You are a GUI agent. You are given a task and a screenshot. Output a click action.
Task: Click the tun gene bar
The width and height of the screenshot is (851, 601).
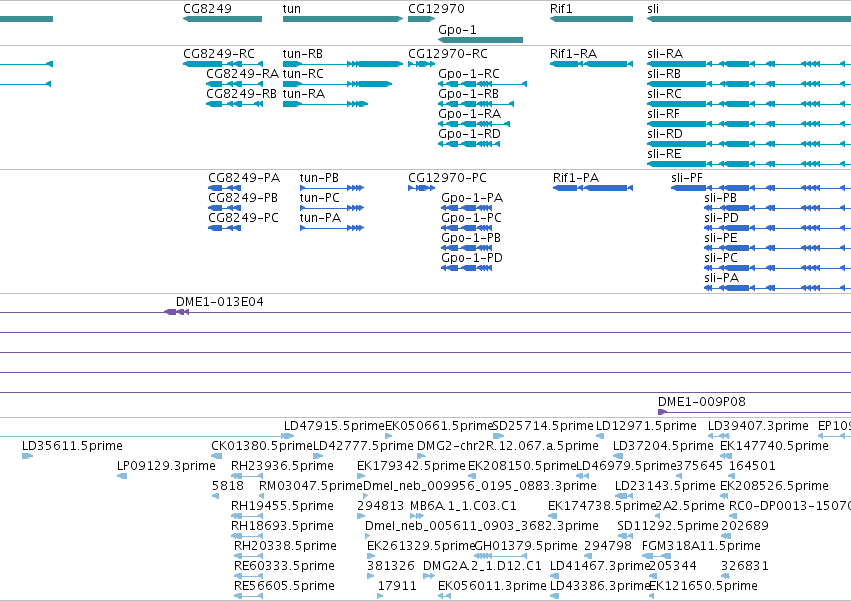pos(342,19)
